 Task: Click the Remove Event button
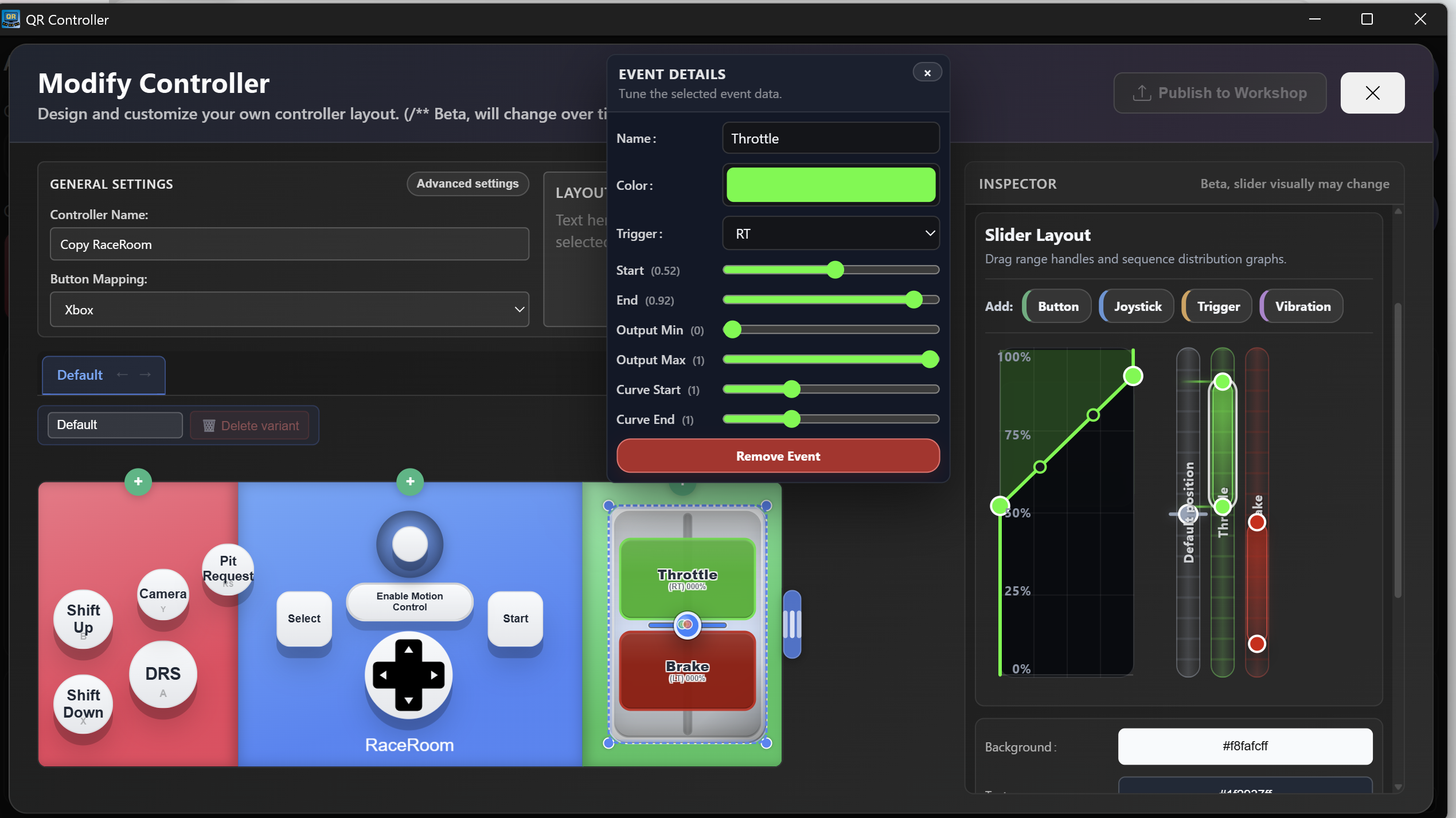coord(778,456)
